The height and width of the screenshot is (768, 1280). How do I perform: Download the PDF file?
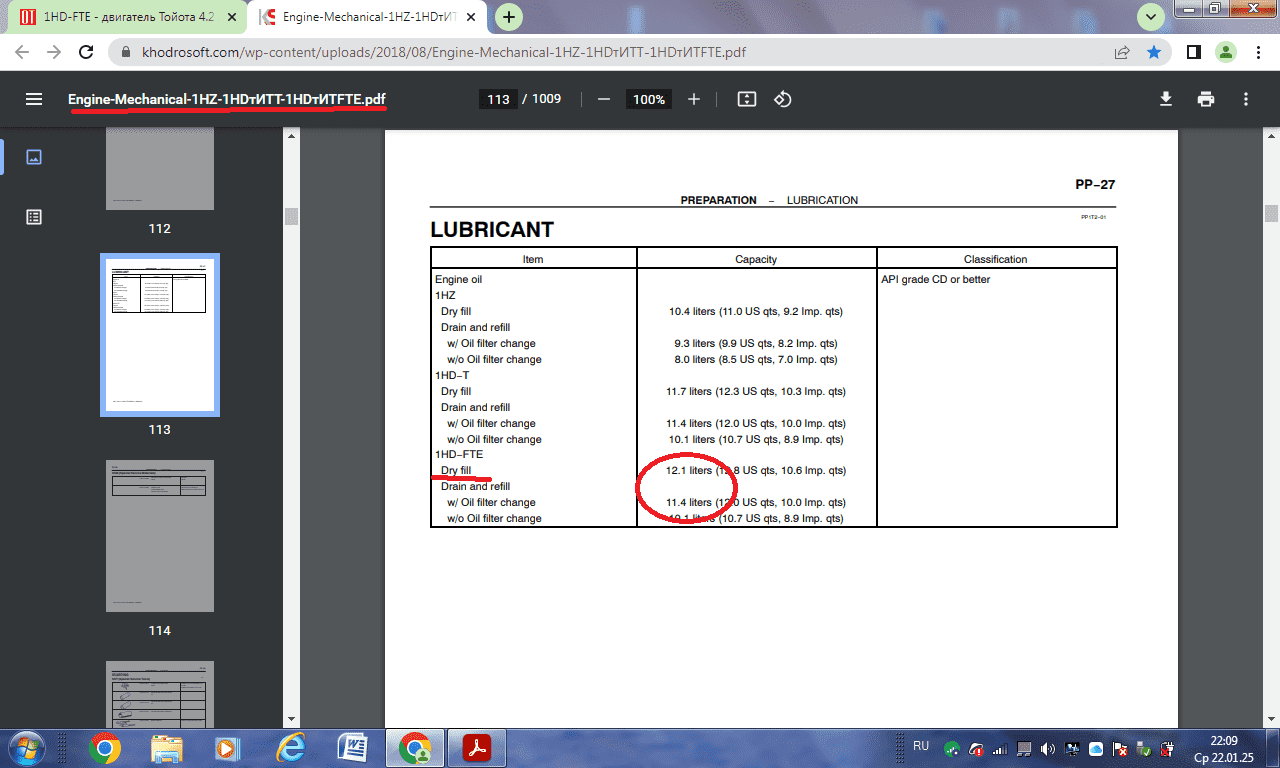pos(1165,99)
